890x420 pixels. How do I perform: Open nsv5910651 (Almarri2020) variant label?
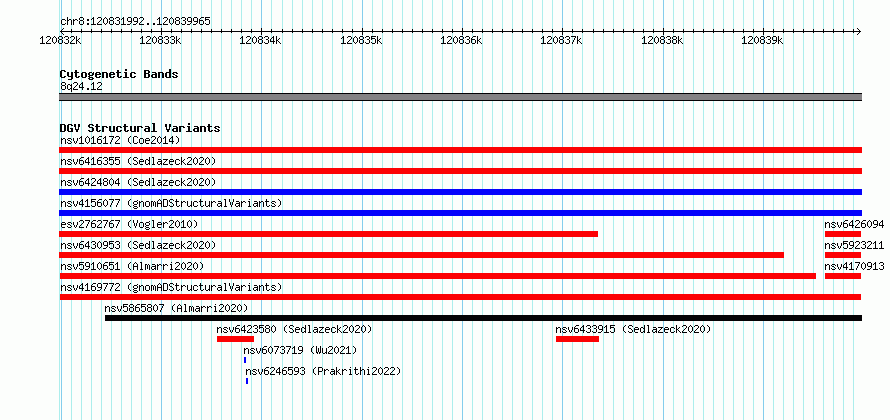pyautogui.click(x=132, y=266)
